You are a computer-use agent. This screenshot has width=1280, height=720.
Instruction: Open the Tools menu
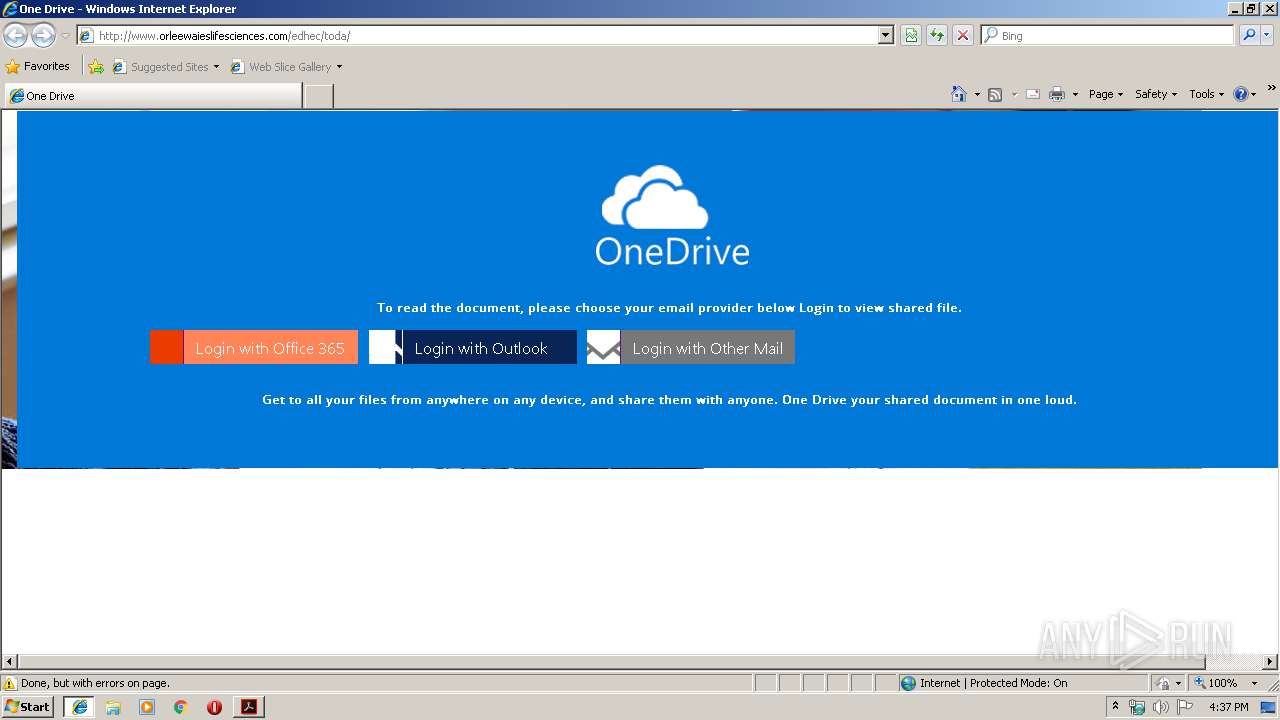(x=1206, y=94)
